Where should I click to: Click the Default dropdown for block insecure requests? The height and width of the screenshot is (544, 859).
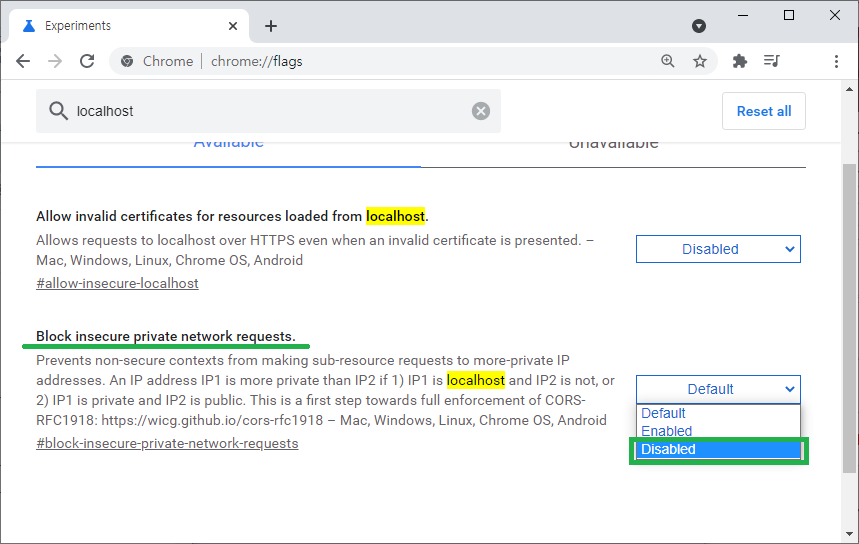point(718,390)
